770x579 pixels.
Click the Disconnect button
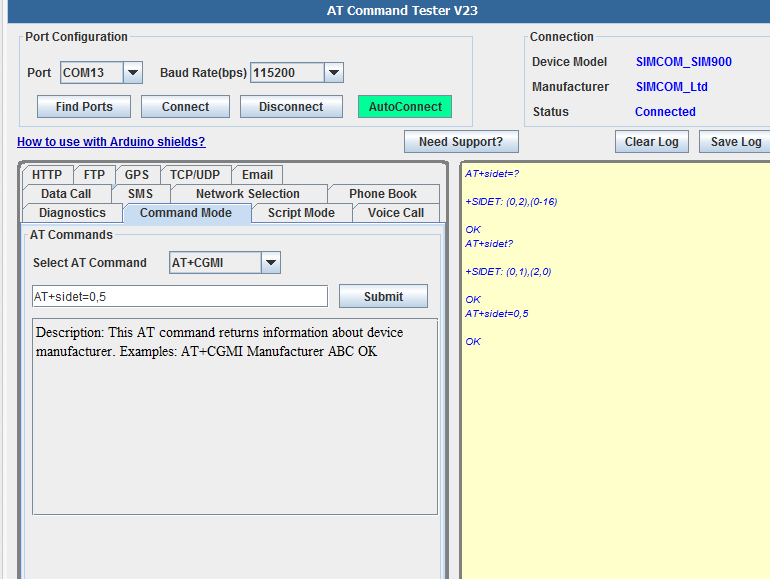click(x=291, y=107)
